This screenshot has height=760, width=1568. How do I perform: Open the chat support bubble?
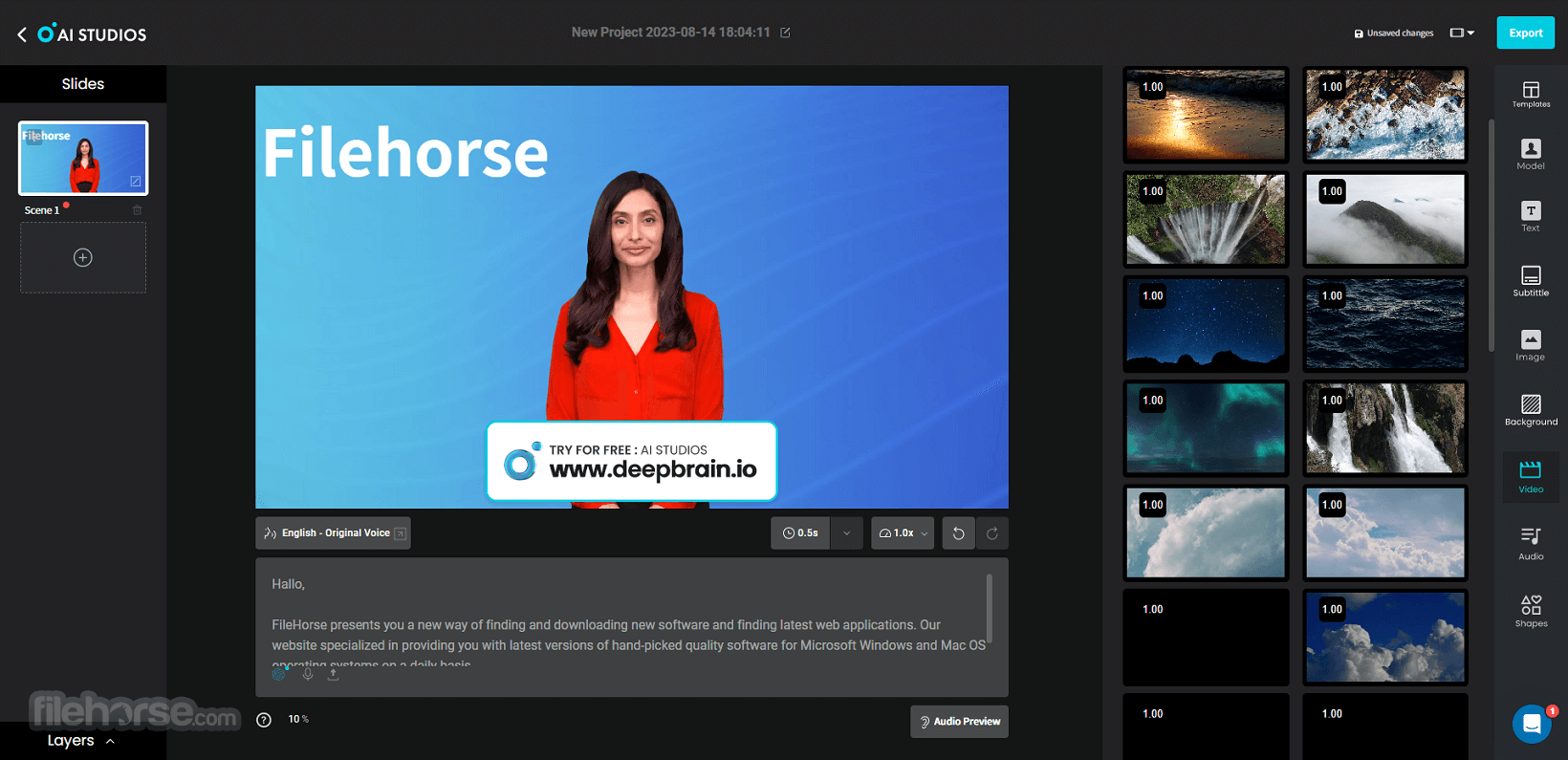click(x=1532, y=724)
